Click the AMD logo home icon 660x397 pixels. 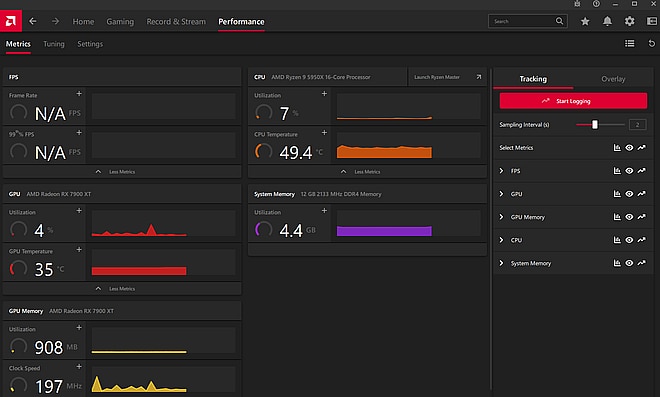coord(11,21)
